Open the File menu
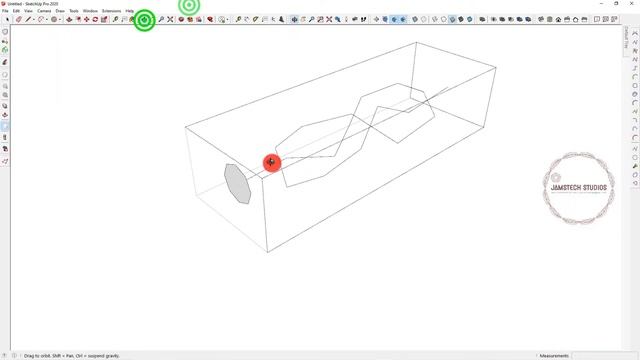This screenshot has height=360, width=640. point(5,11)
